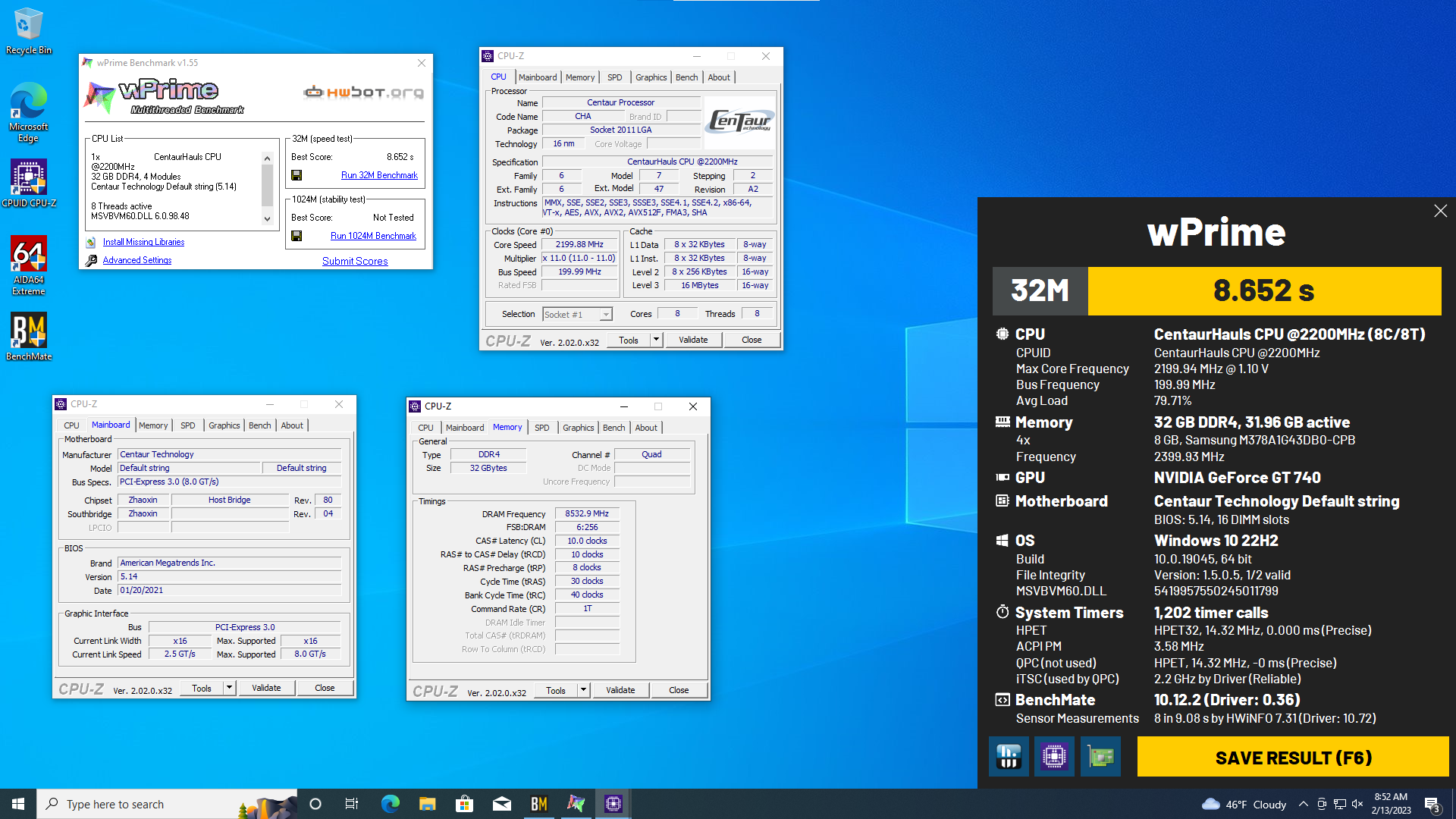Screen dimensions: 1456x819
Task: Select Bench tab in top CPU-Z window
Action: (686, 77)
